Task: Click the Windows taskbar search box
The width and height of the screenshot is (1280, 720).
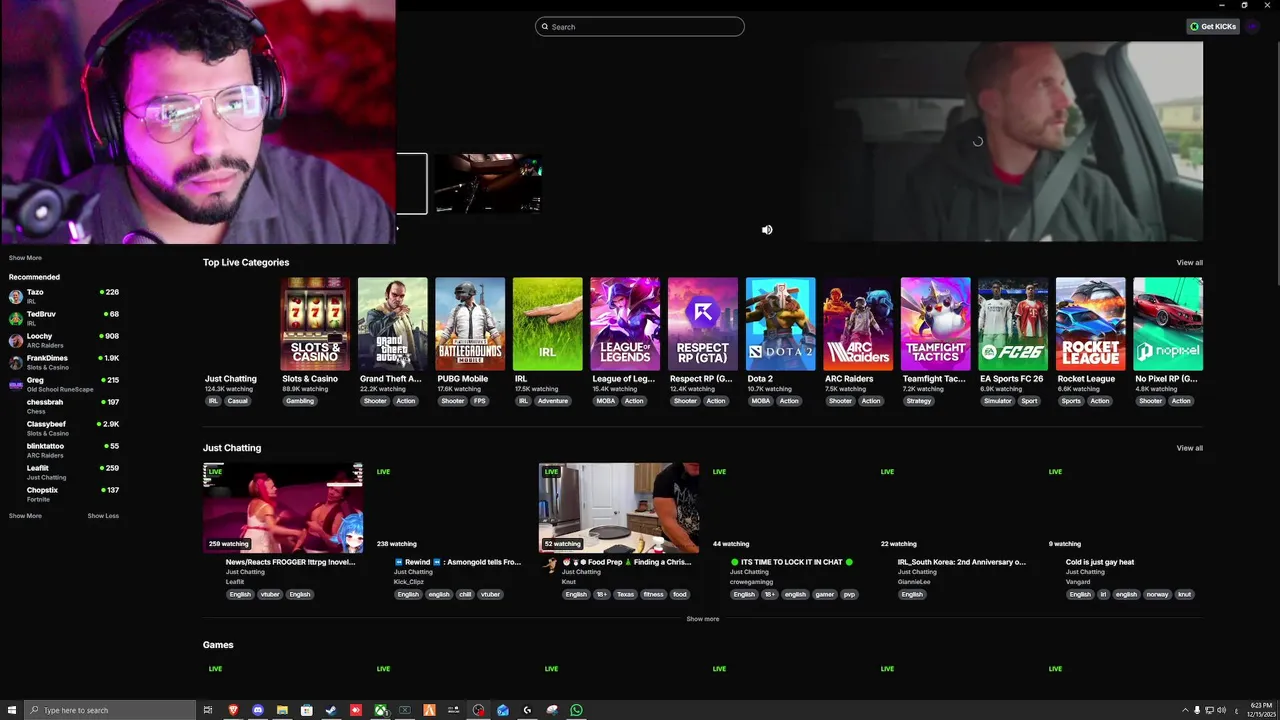Action: coord(108,710)
